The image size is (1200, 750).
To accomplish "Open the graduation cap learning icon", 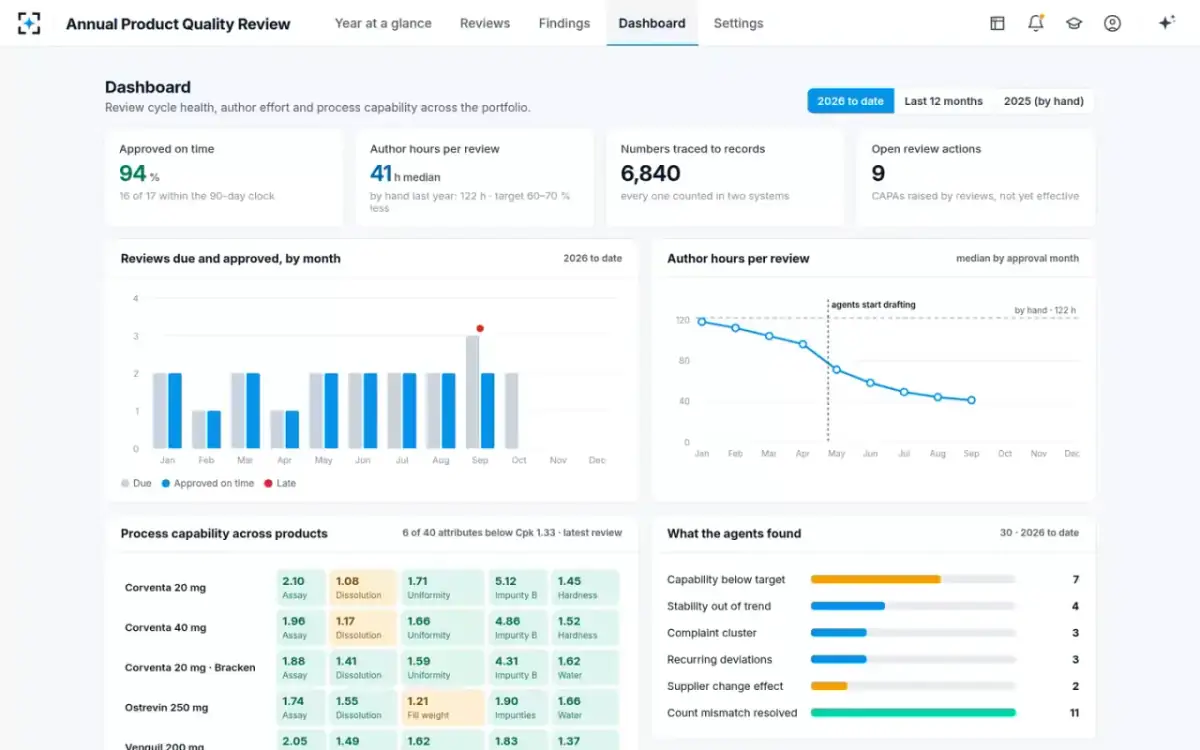I will (x=1074, y=23).
